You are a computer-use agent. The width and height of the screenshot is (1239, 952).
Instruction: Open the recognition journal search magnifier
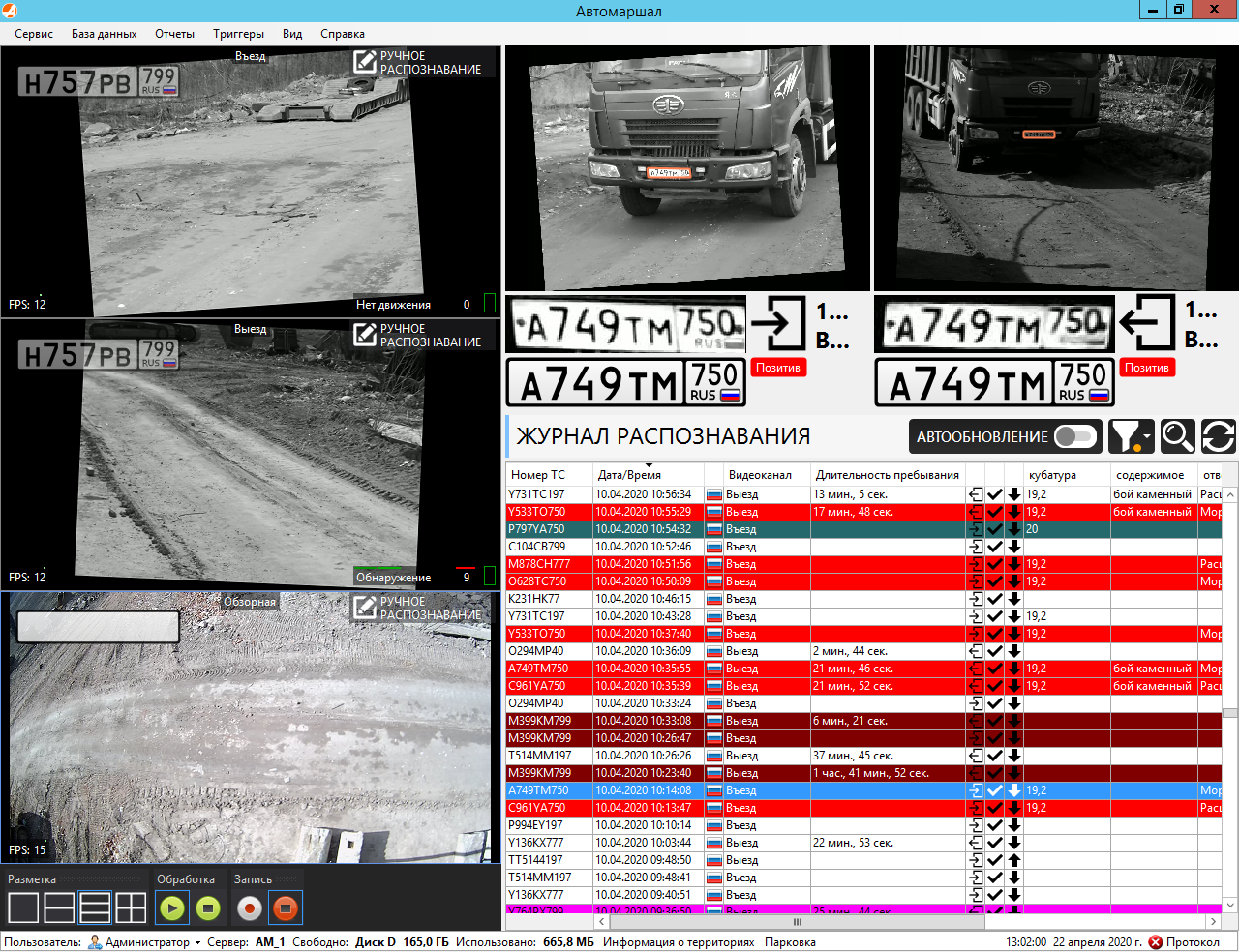tap(1177, 436)
